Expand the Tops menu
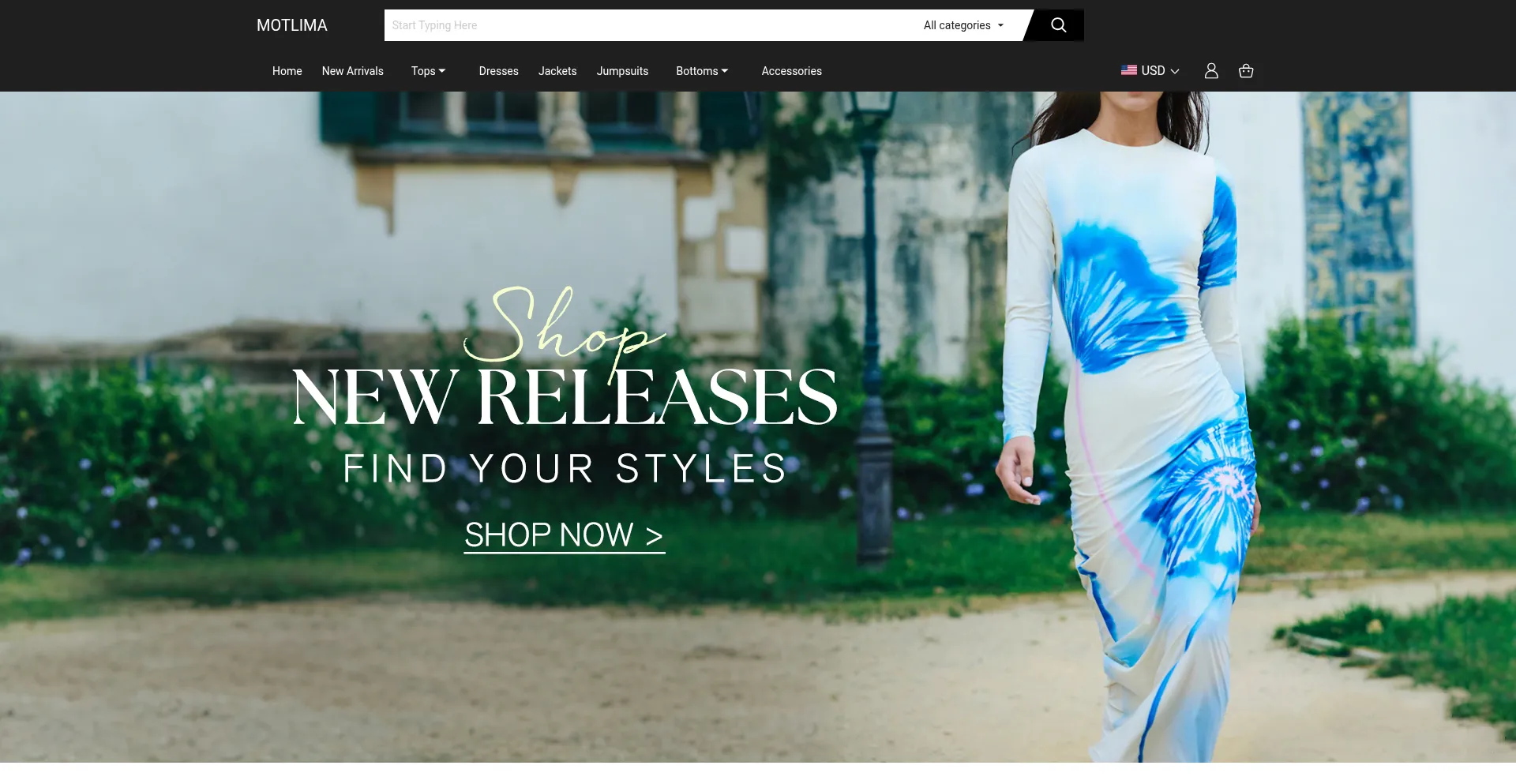Screen dimensions: 1516x784 click(x=428, y=71)
